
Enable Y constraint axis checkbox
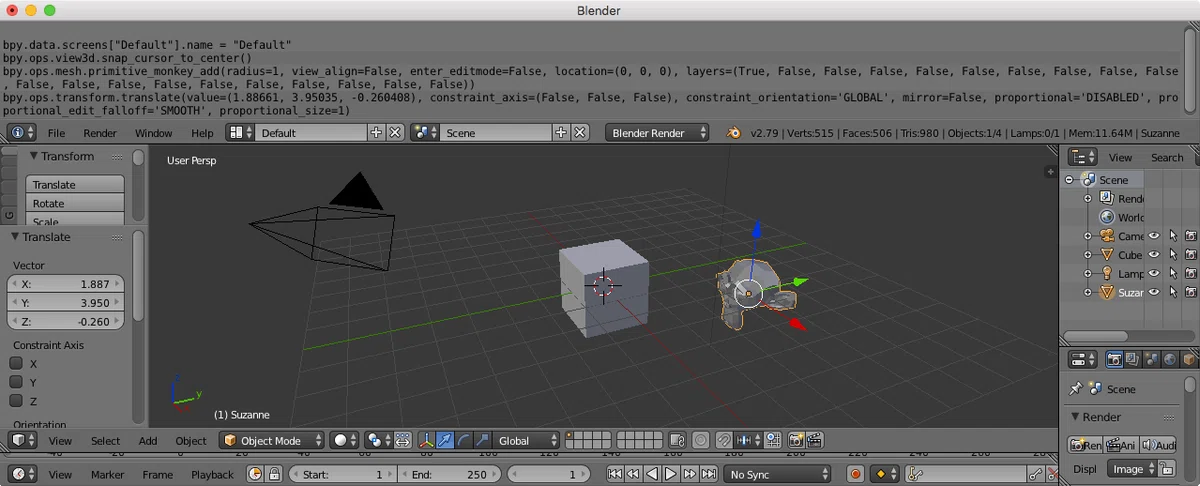coord(16,382)
